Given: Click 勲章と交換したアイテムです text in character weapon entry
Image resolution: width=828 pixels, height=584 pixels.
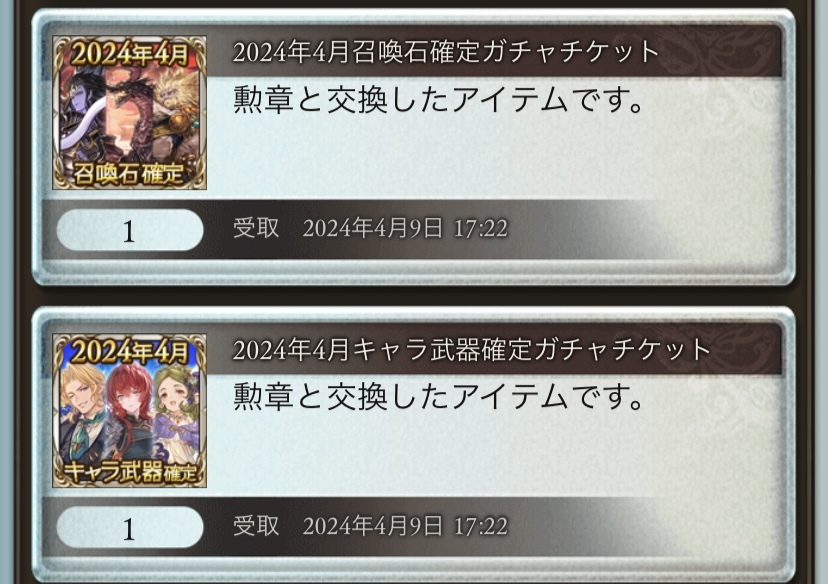Looking at the screenshot, I should coord(438,397).
